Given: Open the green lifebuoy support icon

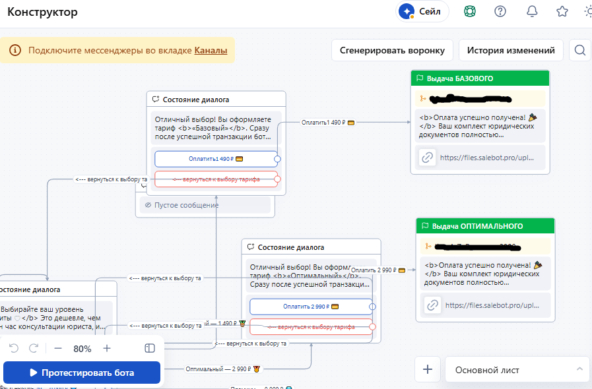Looking at the screenshot, I should 470,12.
